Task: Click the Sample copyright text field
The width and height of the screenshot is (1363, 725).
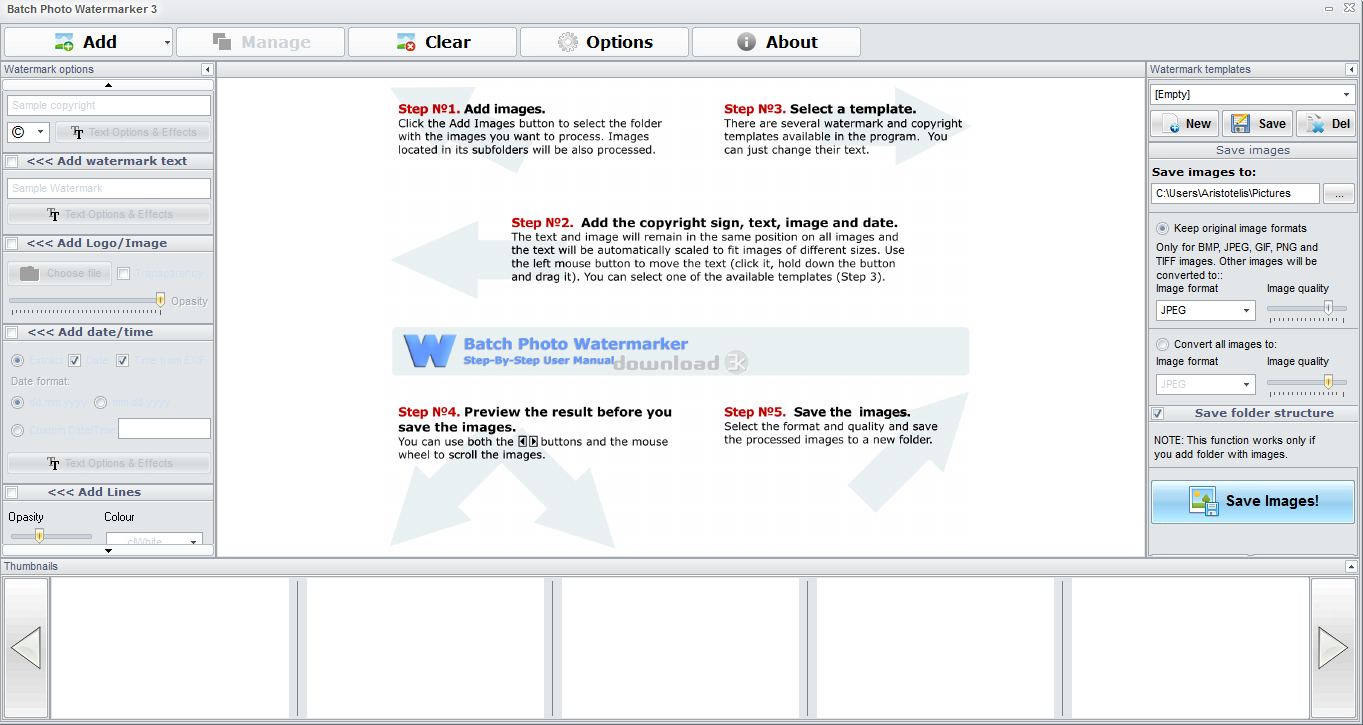Action: [109, 105]
